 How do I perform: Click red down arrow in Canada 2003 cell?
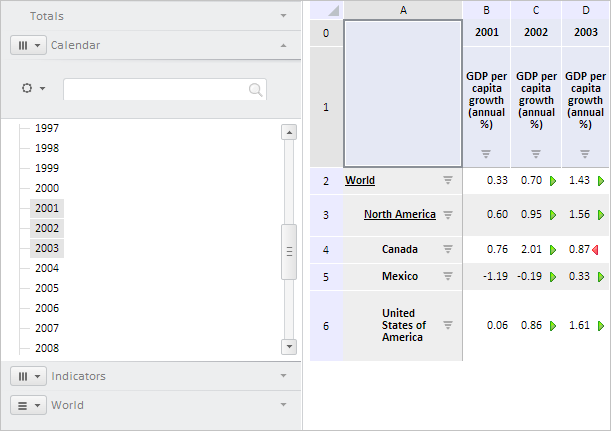[595, 249]
